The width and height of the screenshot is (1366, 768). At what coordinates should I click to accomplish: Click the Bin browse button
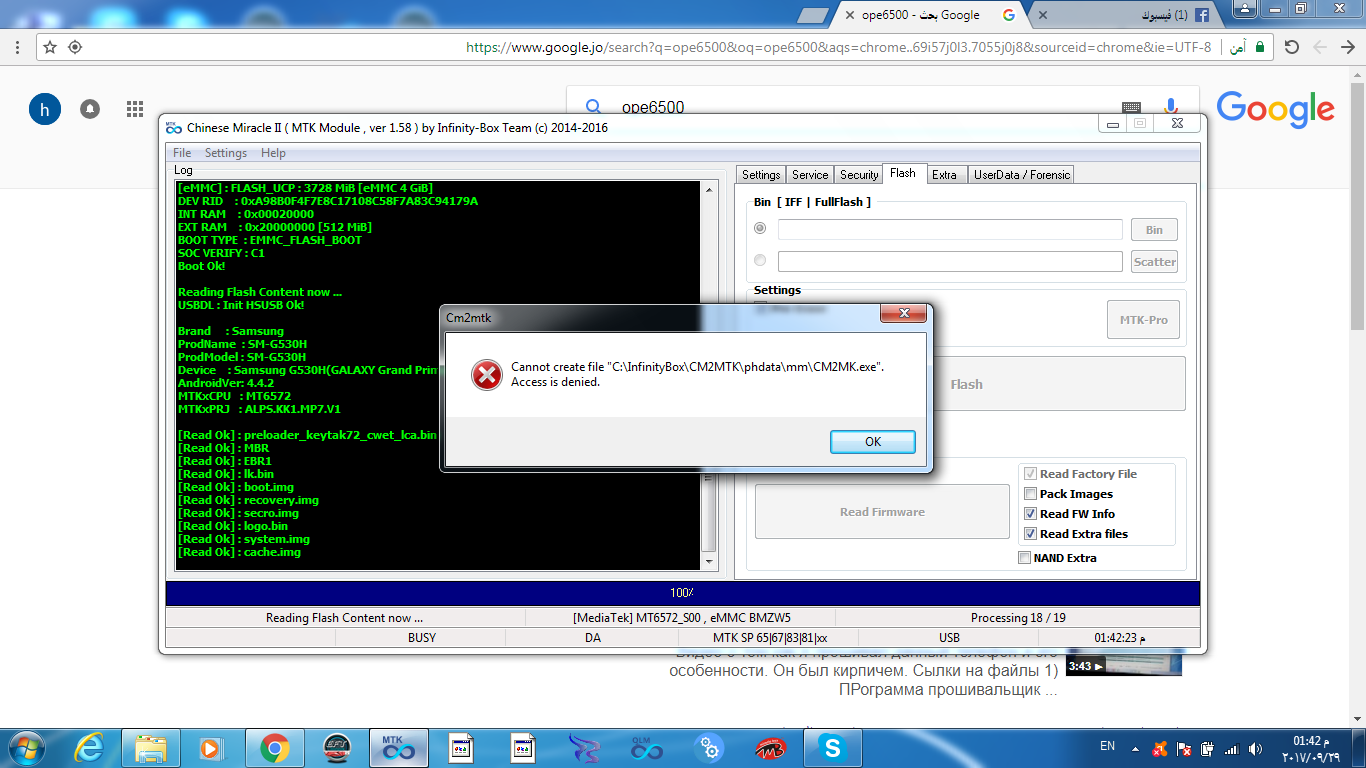click(x=1154, y=230)
